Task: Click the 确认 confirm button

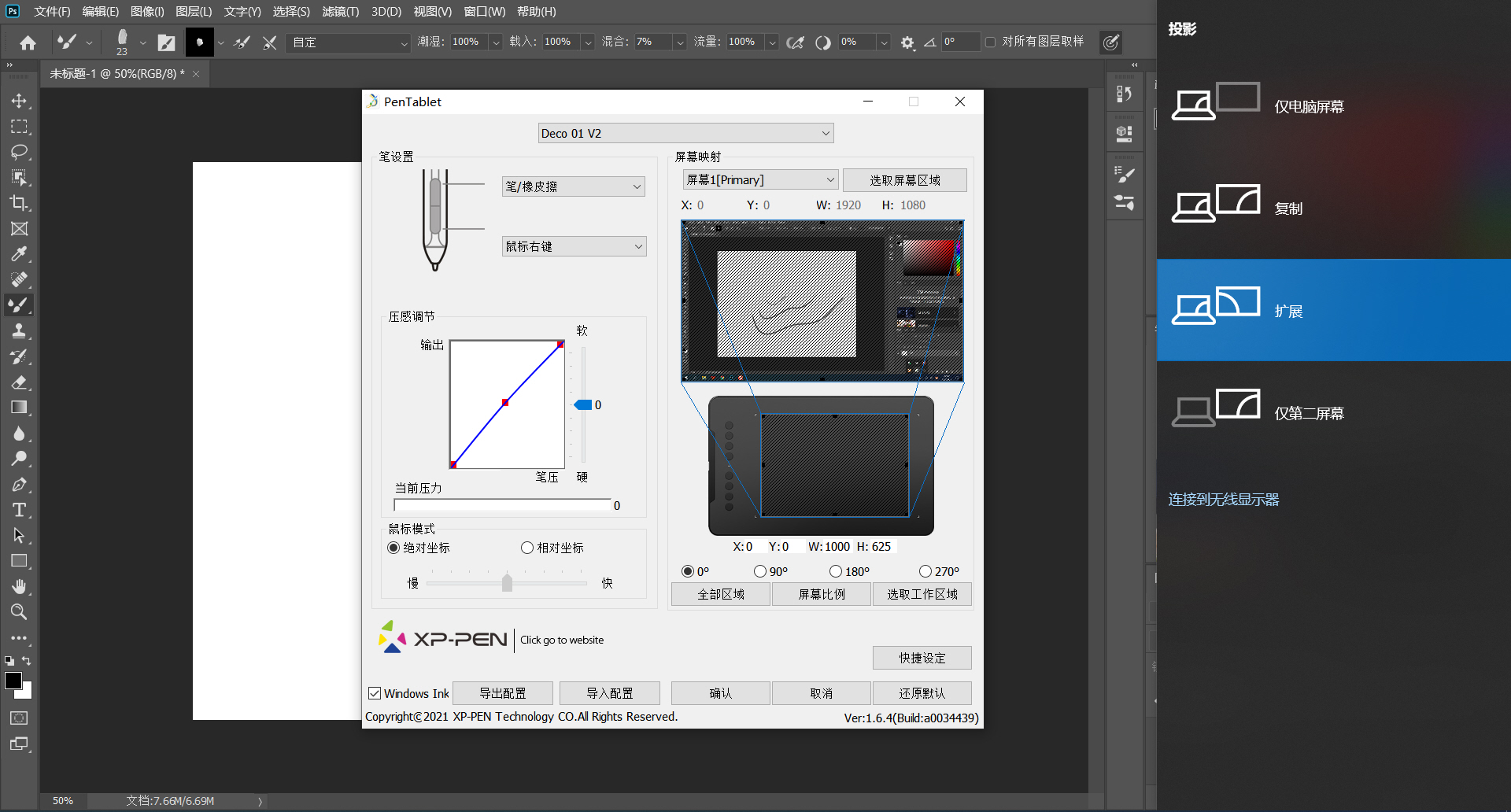Action: tap(721, 693)
